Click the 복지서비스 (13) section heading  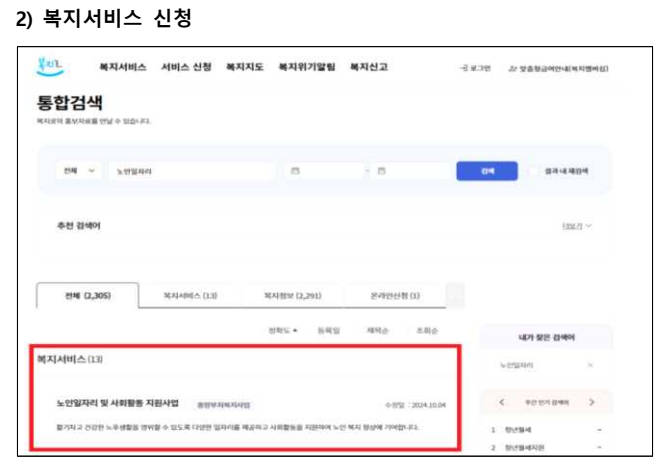(70, 359)
